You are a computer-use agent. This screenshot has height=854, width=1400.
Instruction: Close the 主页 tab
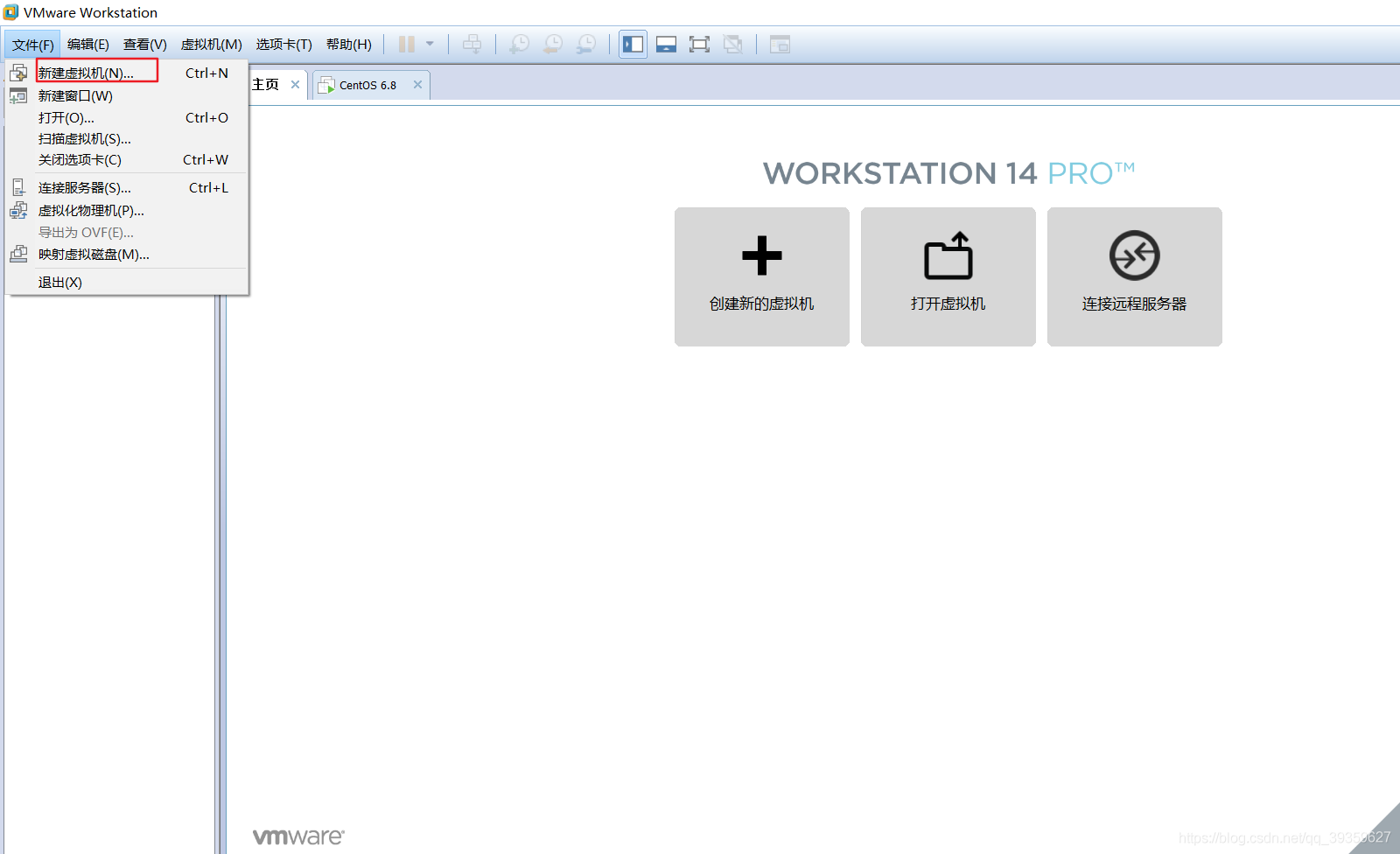coord(296,85)
